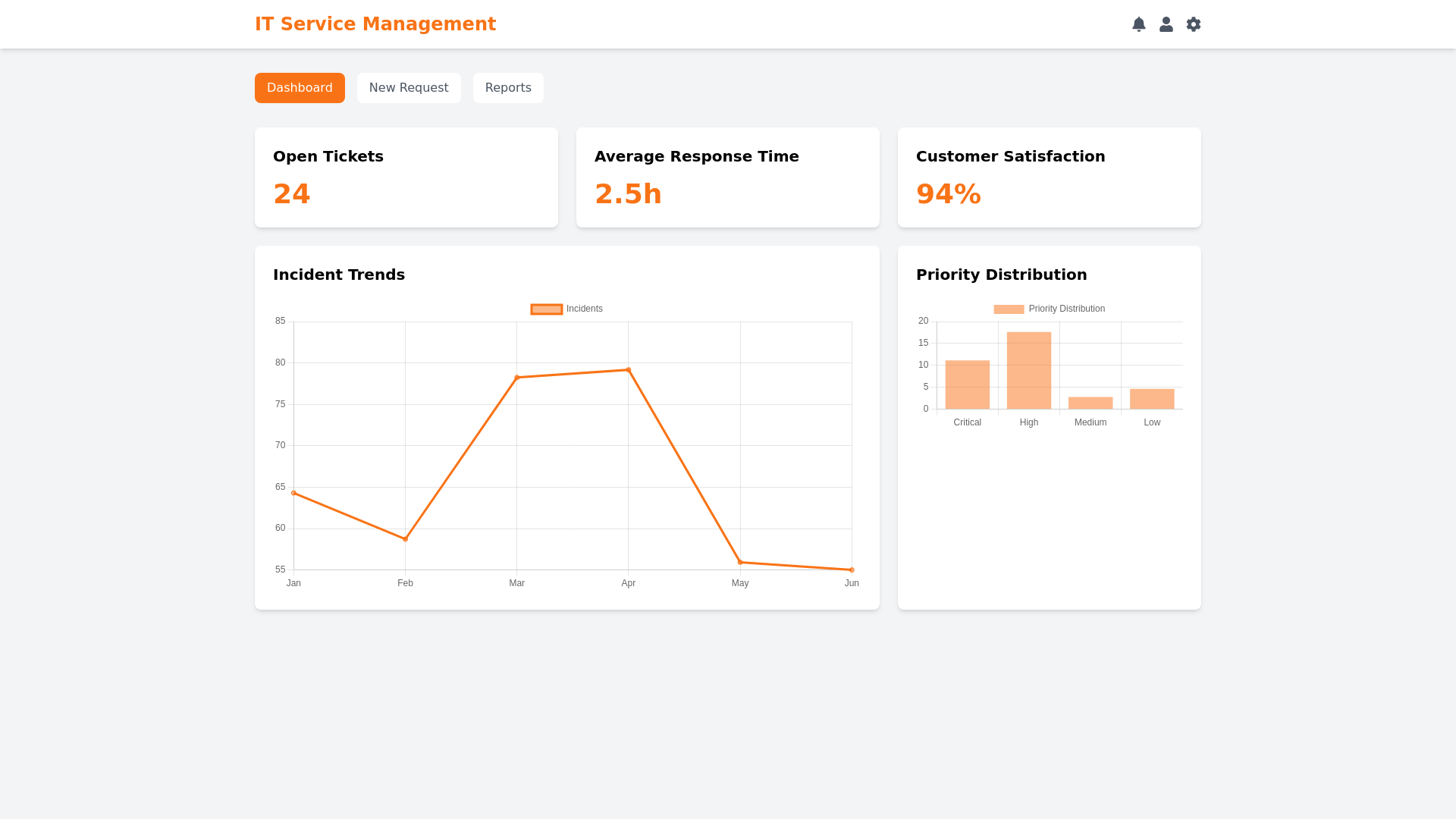Click the Incidents legend label text

pyautogui.click(x=585, y=309)
